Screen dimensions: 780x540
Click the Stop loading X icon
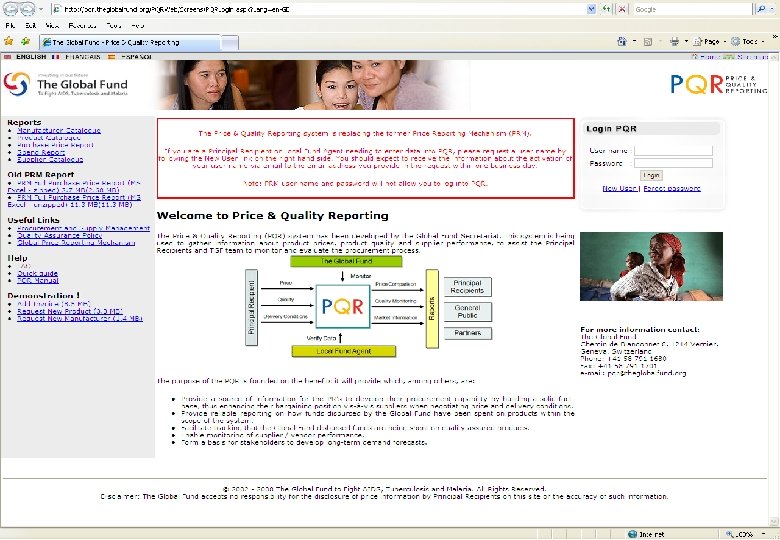[x=622, y=9]
